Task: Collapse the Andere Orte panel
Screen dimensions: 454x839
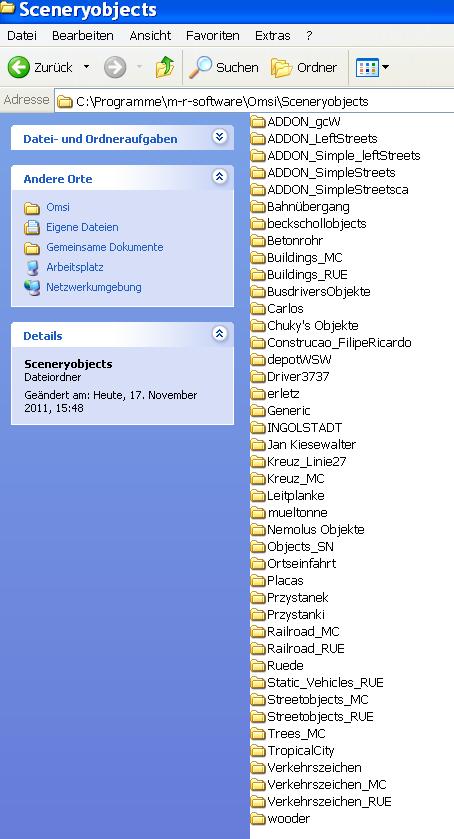Action: pyautogui.click(x=219, y=177)
